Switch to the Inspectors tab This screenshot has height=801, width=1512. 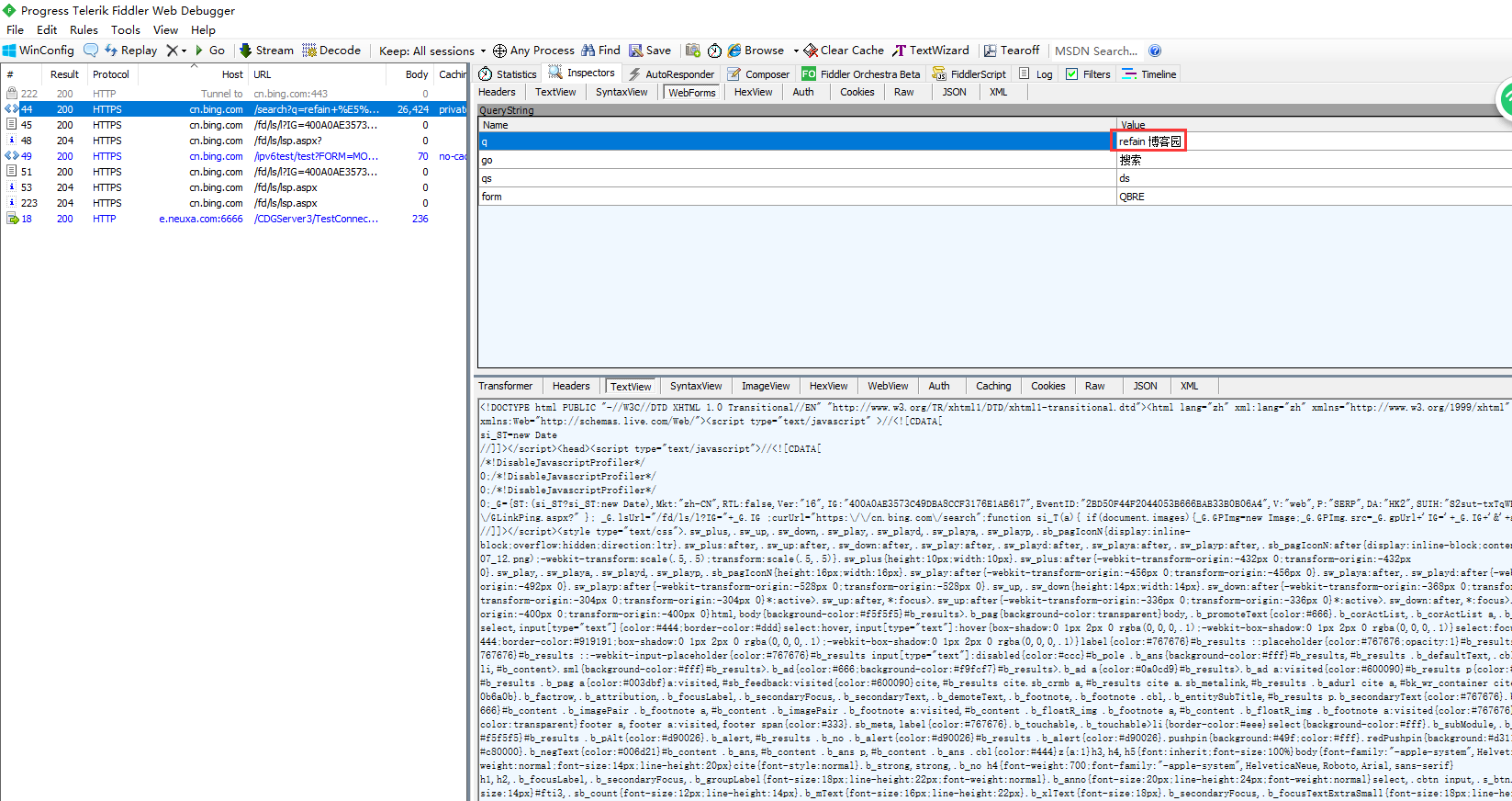(582, 73)
